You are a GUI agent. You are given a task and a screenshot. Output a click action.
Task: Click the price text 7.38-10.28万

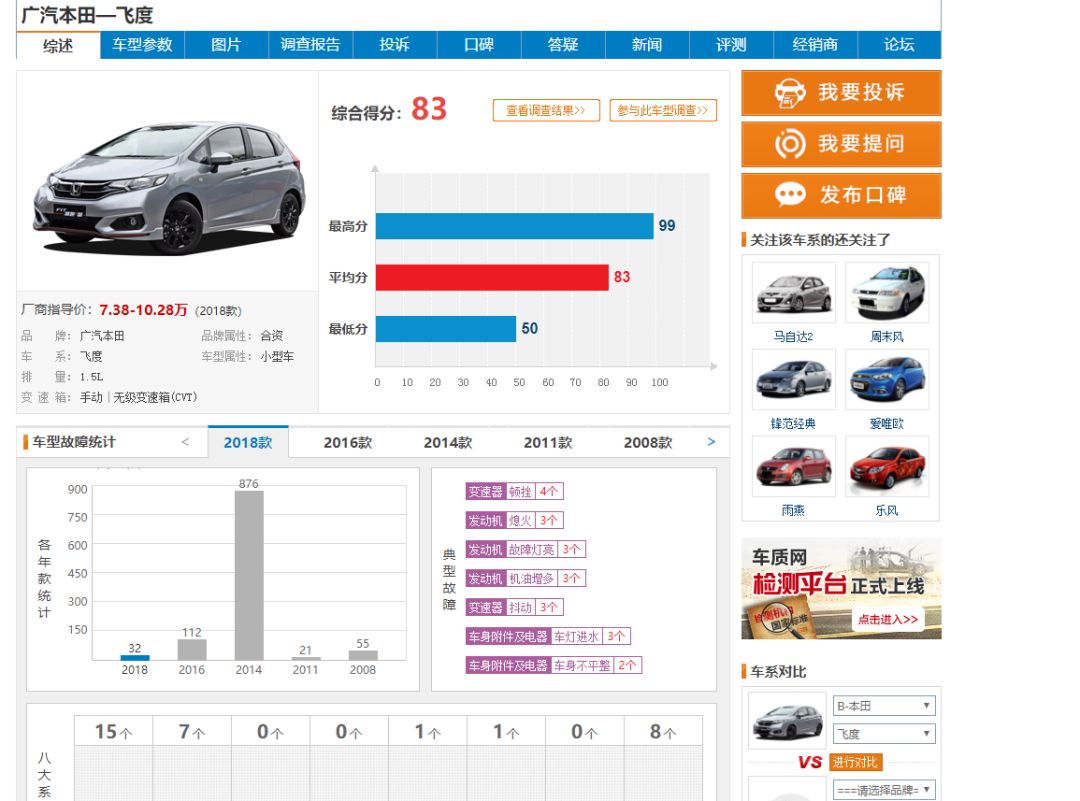(x=143, y=310)
